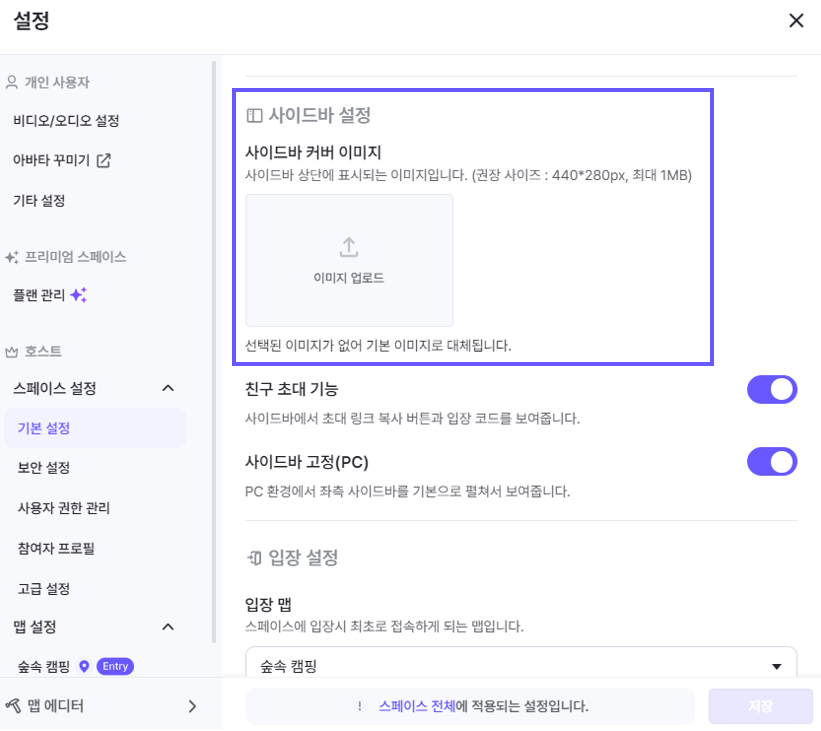Open 보안 설정 in the sidebar
The width and height of the screenshot is (821, 731).
[x=44, y=468]
